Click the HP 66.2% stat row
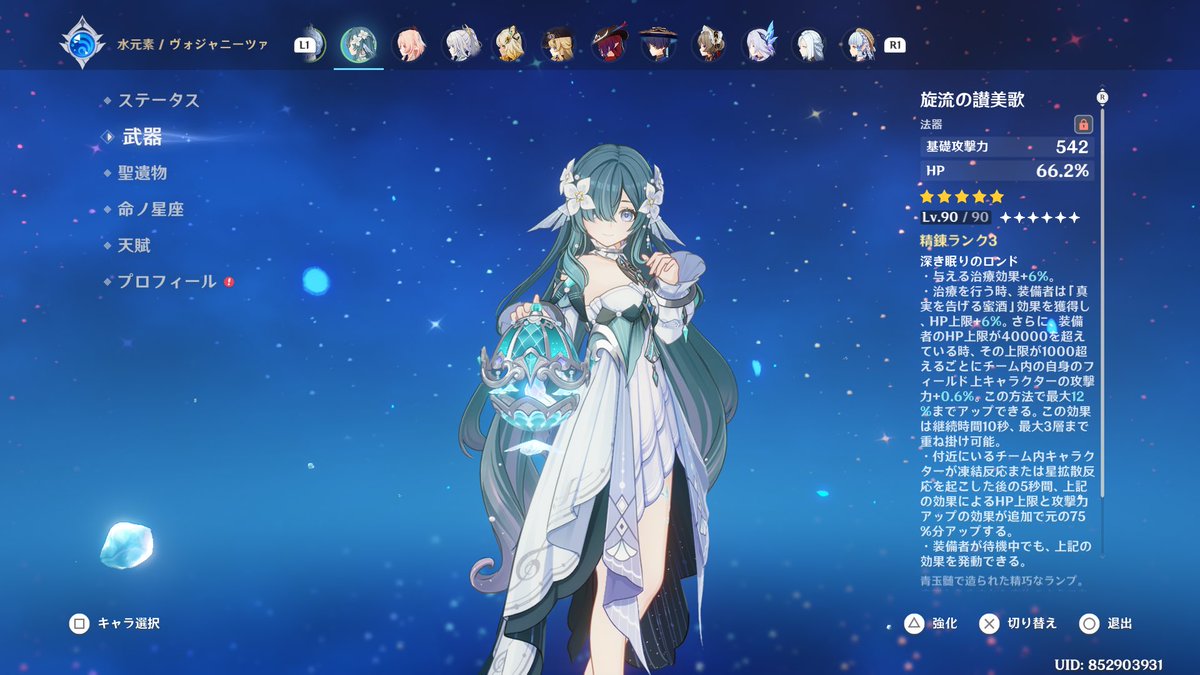The image size is (1200, 675). click(x=1006, y=171)
